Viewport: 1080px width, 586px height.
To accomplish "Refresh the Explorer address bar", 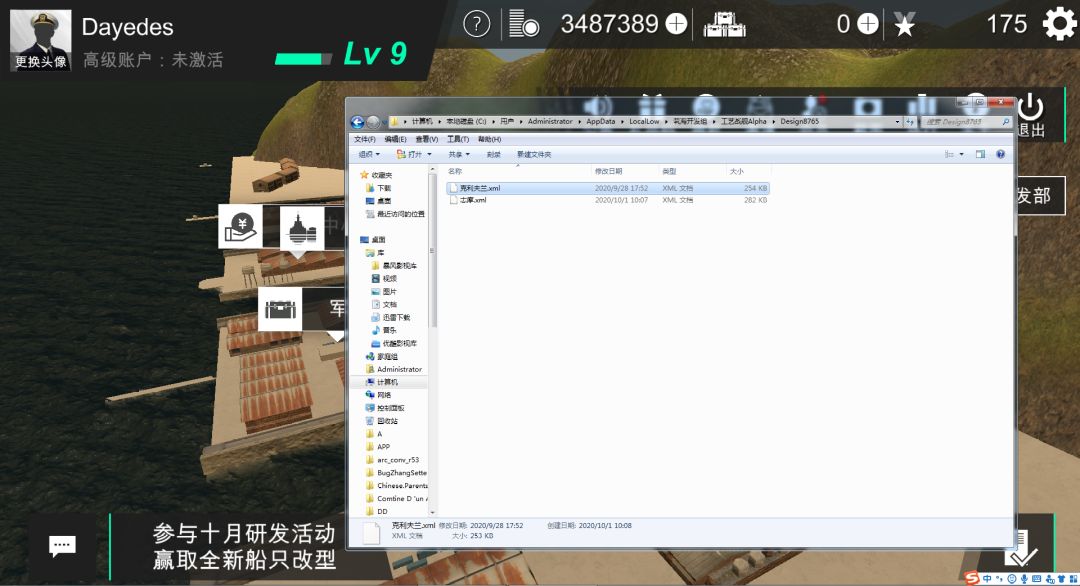I will [910, 122].
